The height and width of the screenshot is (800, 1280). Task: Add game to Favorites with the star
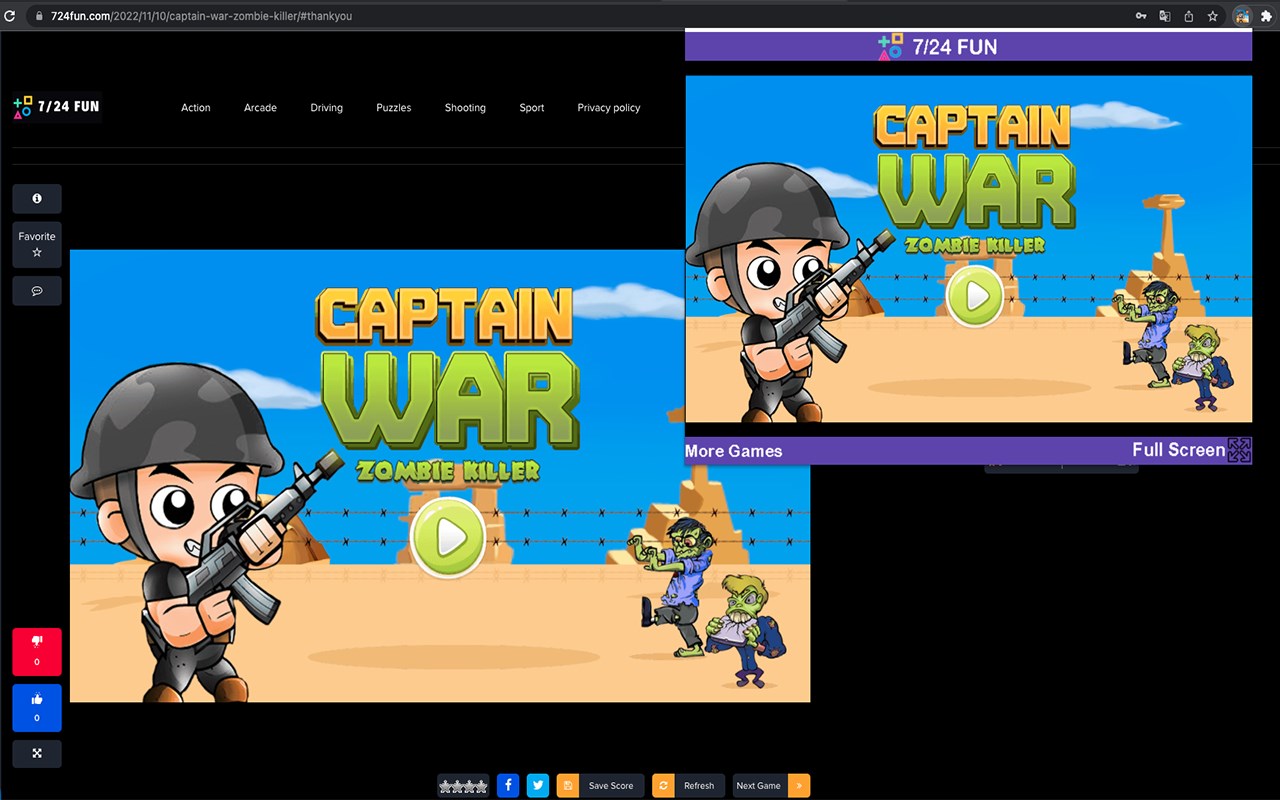coord(37,245)
